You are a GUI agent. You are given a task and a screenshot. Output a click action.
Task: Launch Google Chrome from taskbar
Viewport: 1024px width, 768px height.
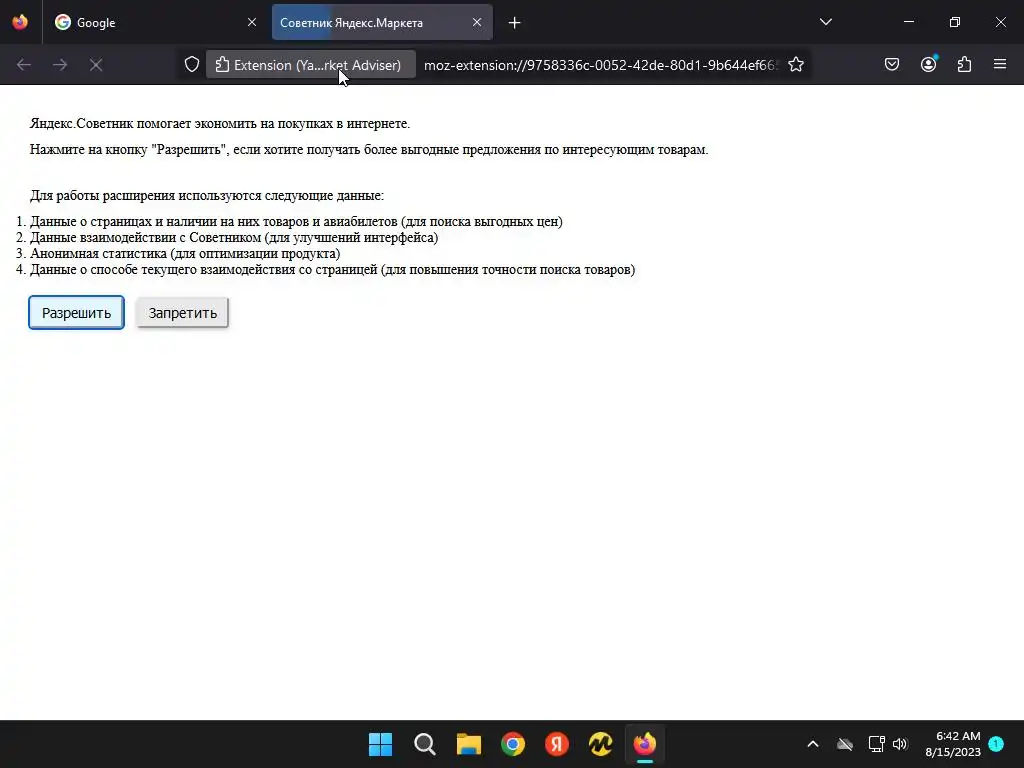coord(513,744)
